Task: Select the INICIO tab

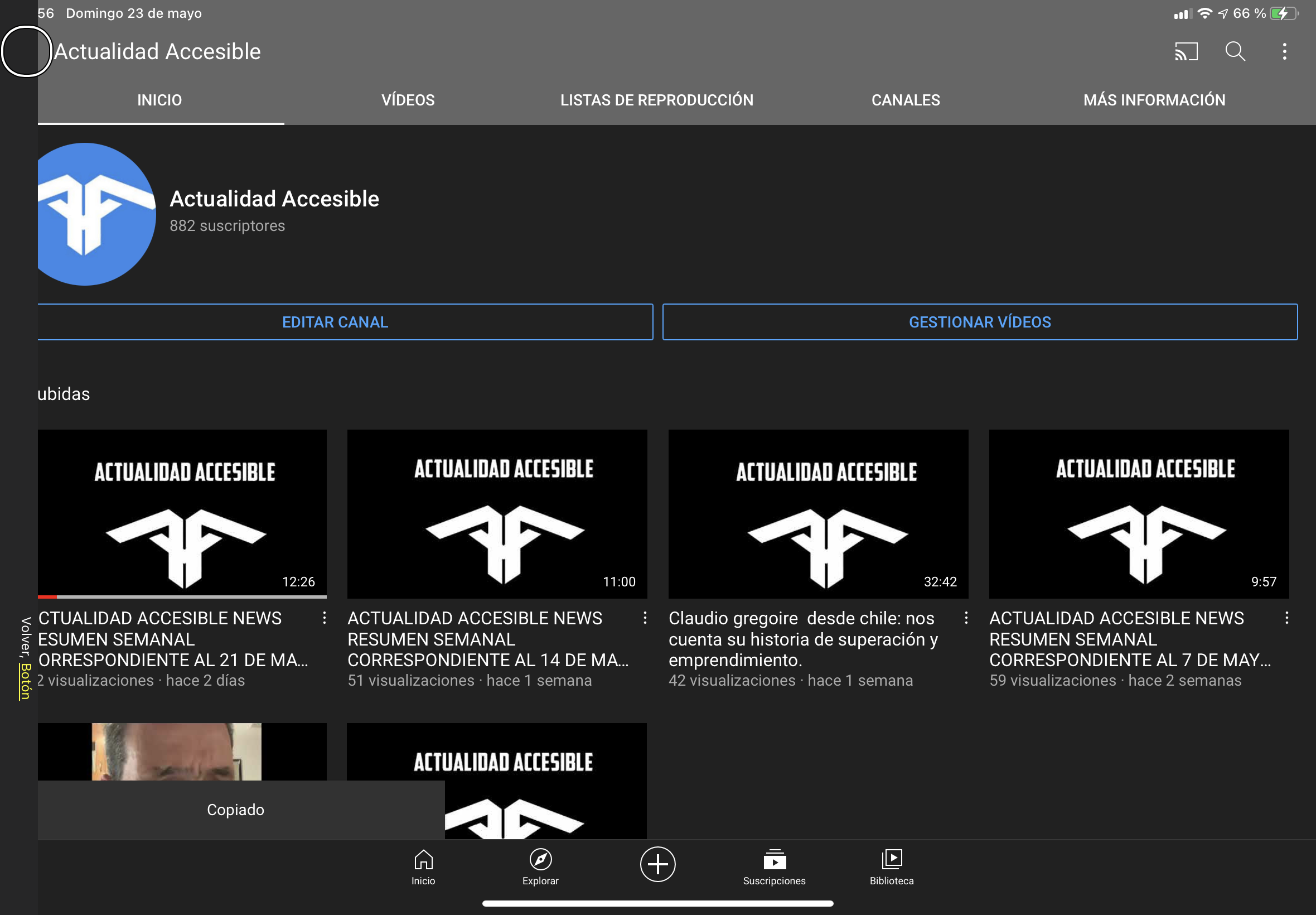Action: coord(160,100)
